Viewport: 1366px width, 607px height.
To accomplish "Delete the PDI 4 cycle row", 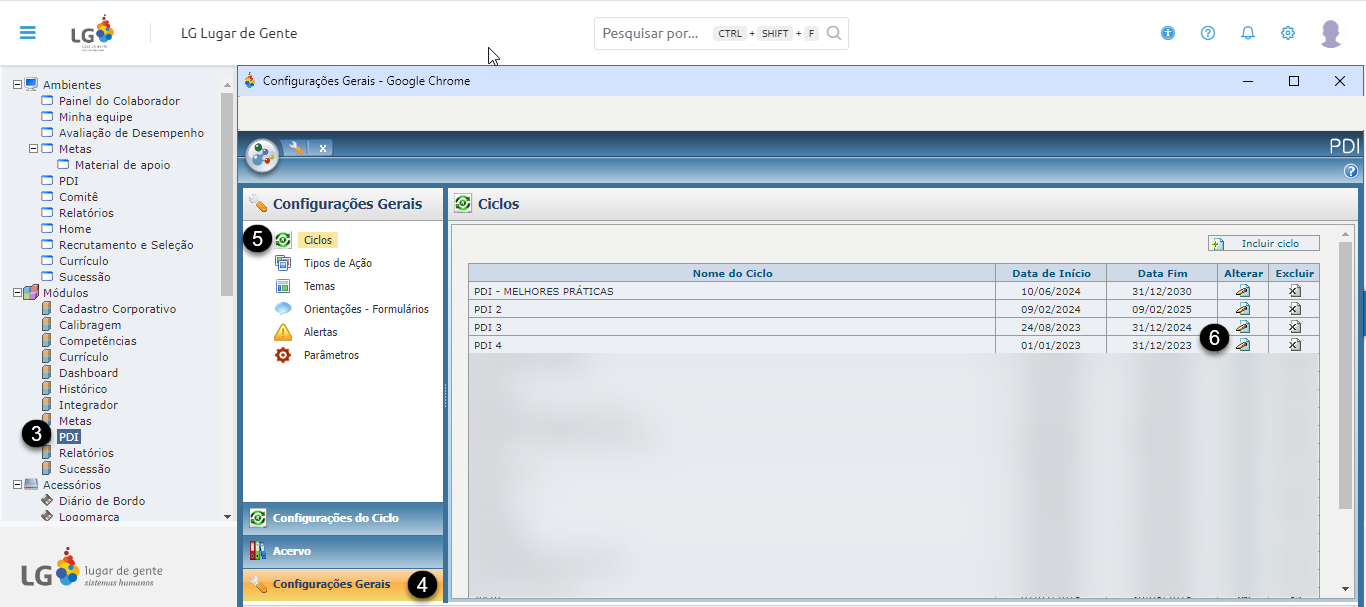I will tap(1294, 345).
